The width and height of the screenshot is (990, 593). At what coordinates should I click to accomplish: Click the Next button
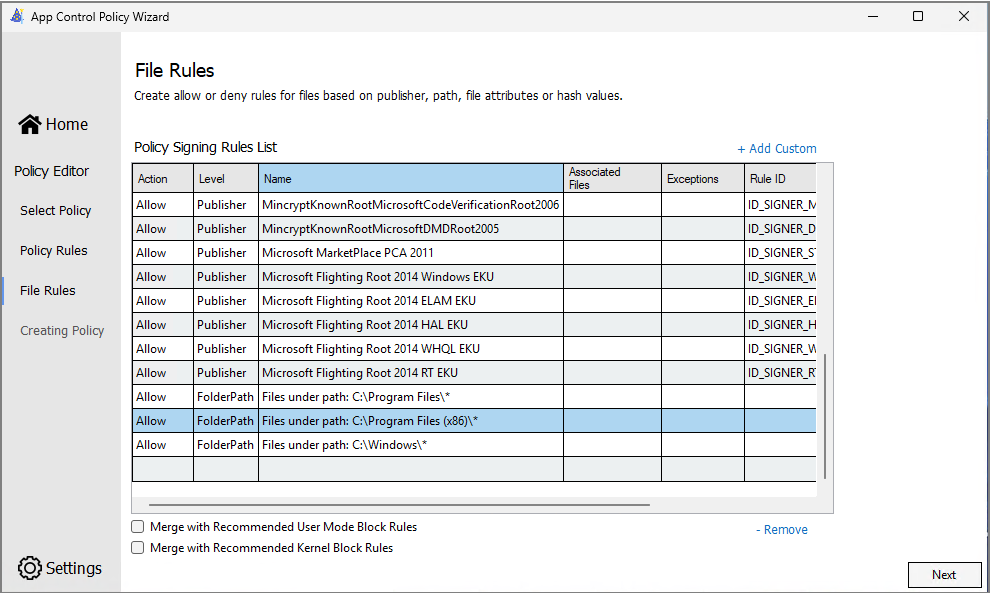coord(944,575)
